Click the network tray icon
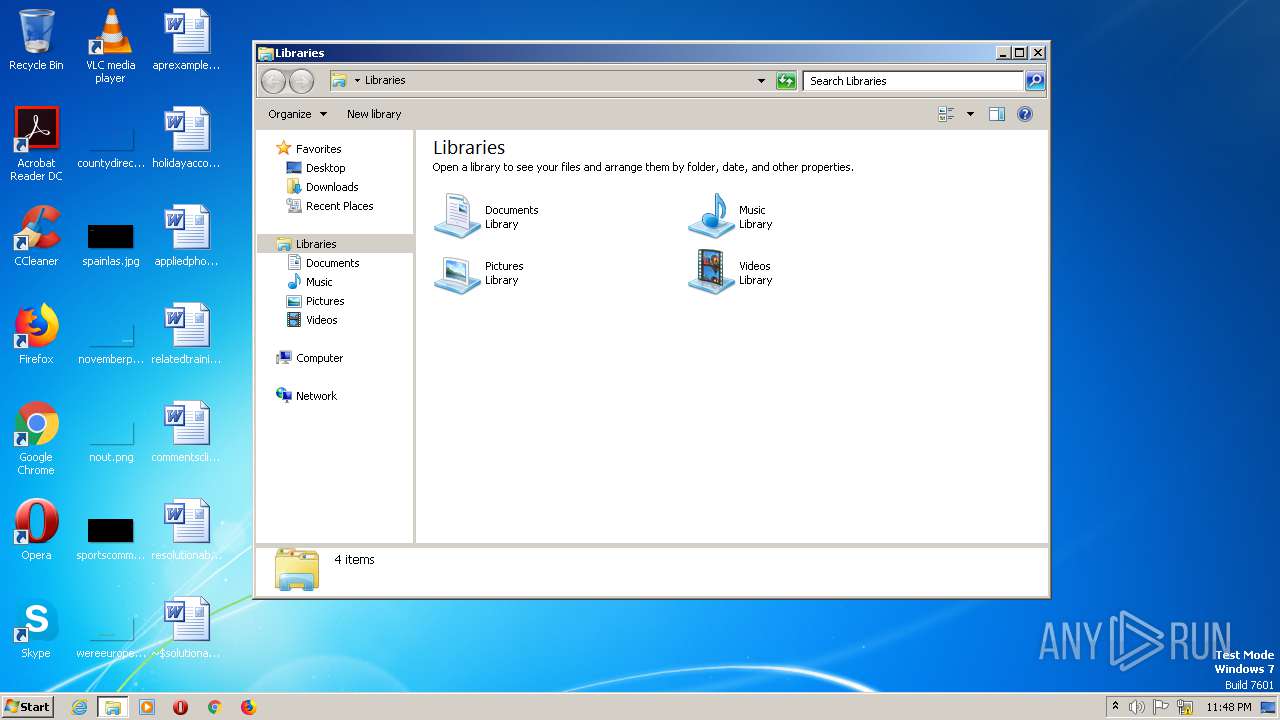The image size is (1280, 720). coord(1186,707)
